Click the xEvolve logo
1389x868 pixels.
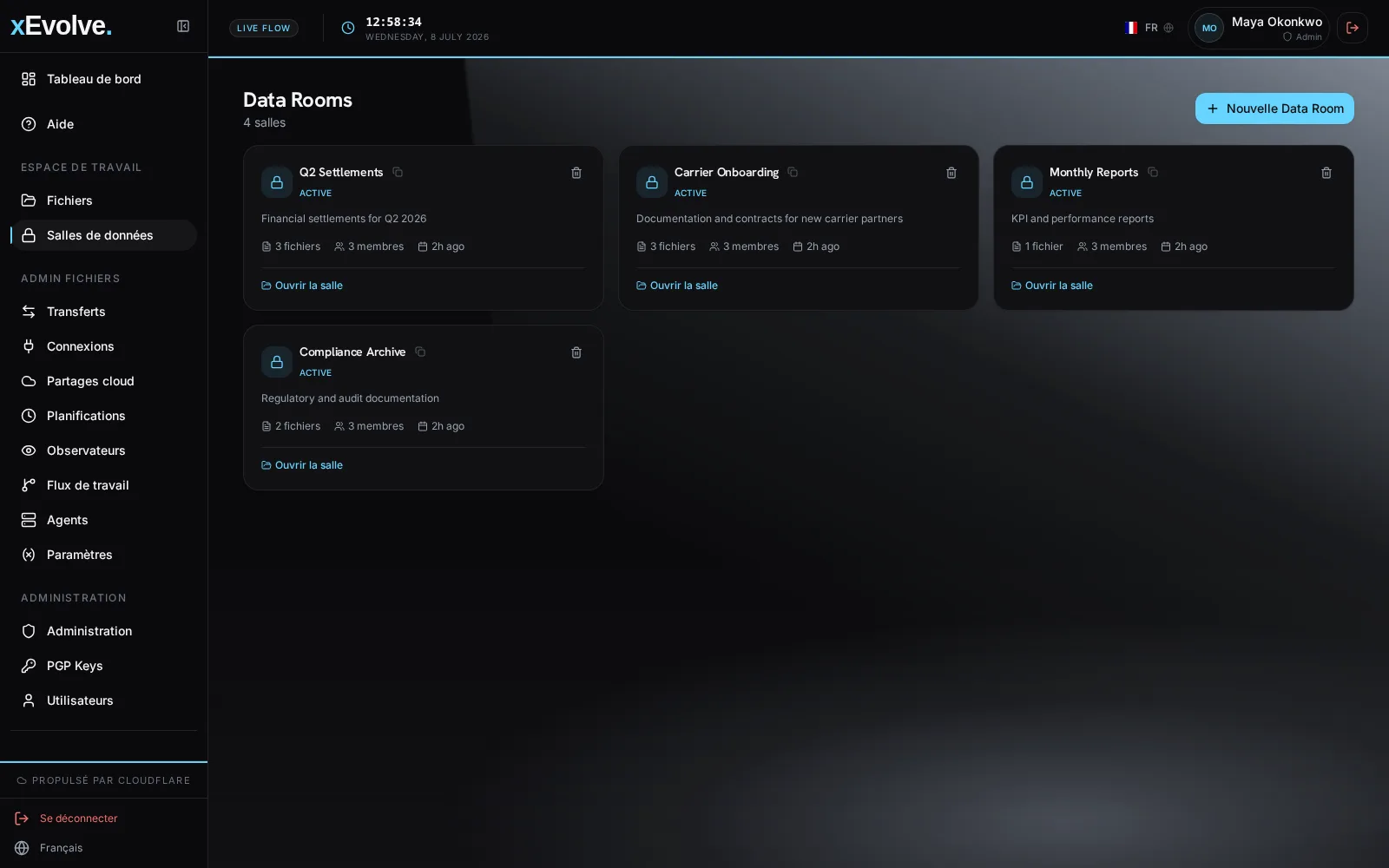click(61, 26)
